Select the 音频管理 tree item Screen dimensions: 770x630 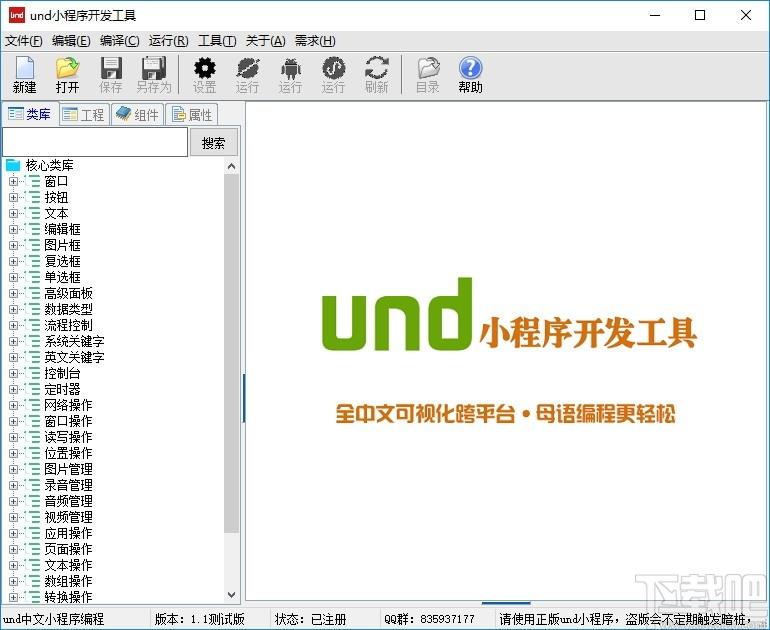pyautogui.click(x=68, y=501)
